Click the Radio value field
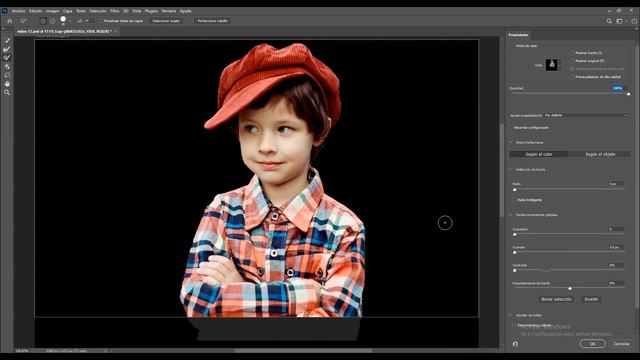The height and width of the screenshot is (360, 640). point(616,184)
